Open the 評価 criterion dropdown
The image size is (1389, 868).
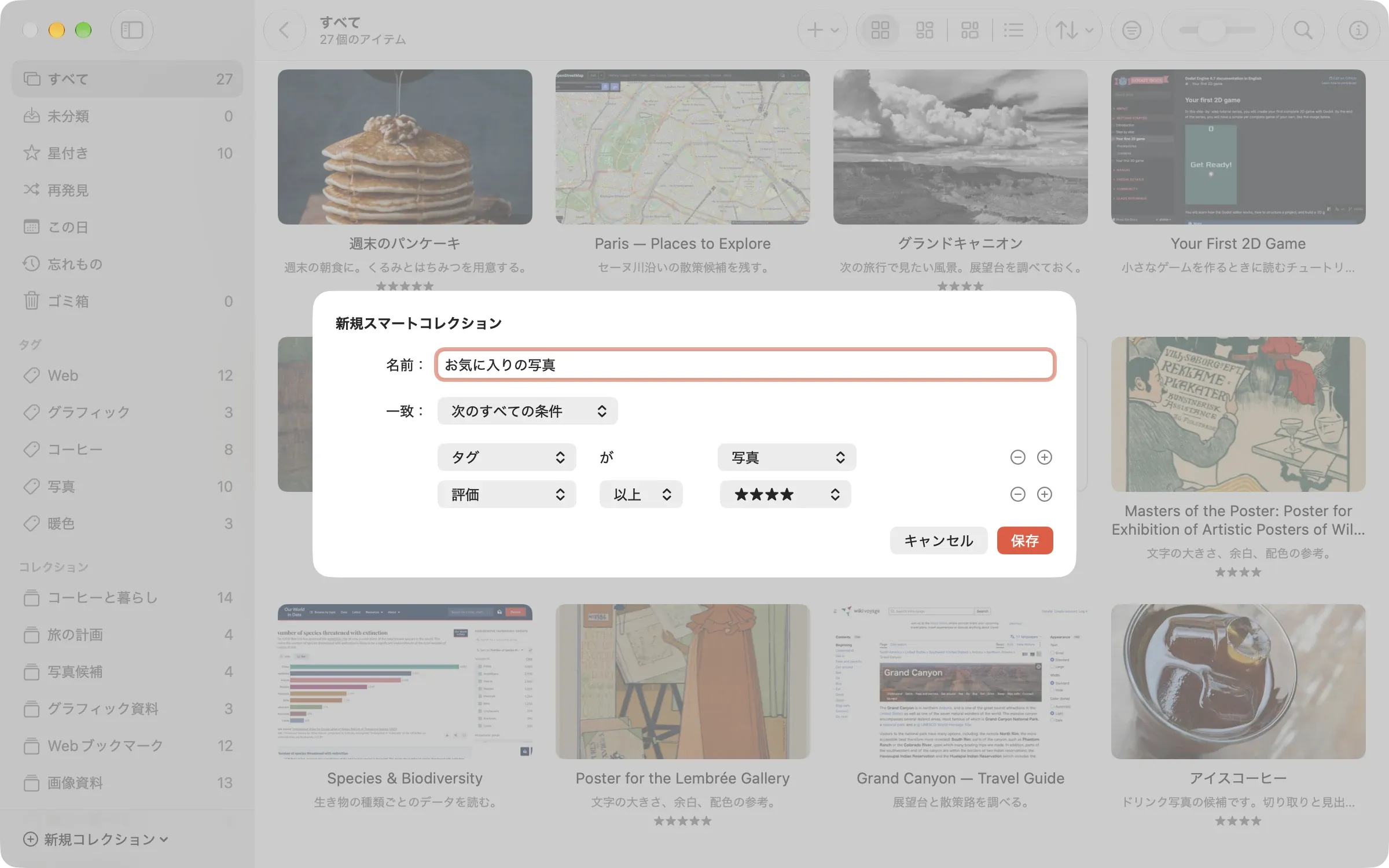[x=506, y=494]
